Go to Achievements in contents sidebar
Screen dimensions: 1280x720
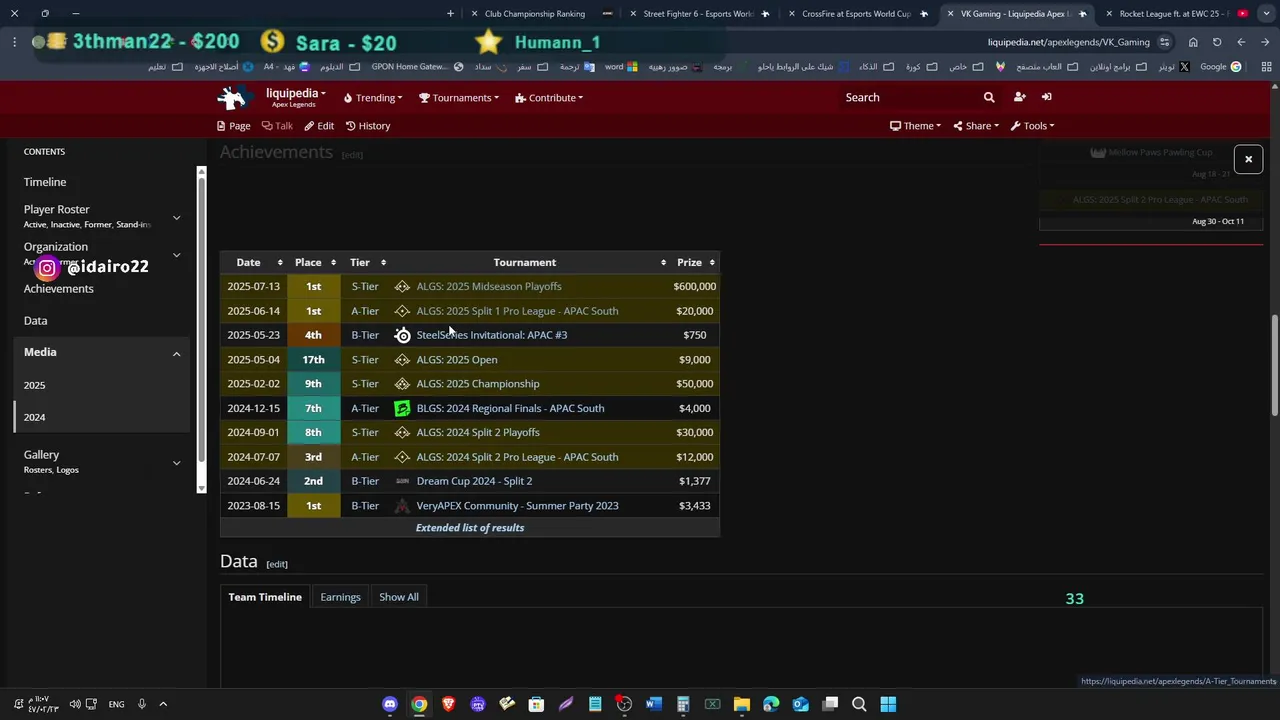pos(59,289)
